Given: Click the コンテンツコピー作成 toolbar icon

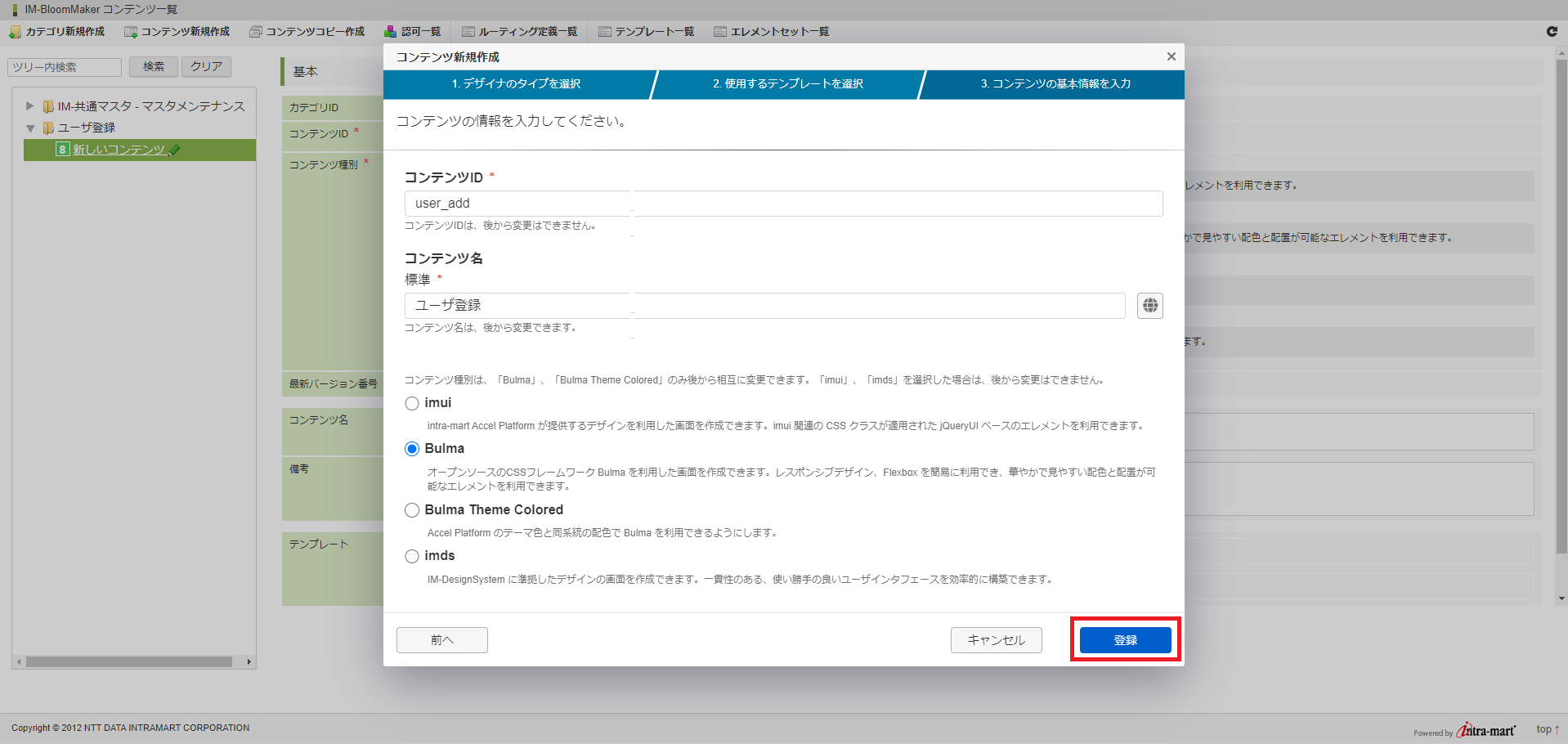Looking at the screenshot, I should [256, 32].
